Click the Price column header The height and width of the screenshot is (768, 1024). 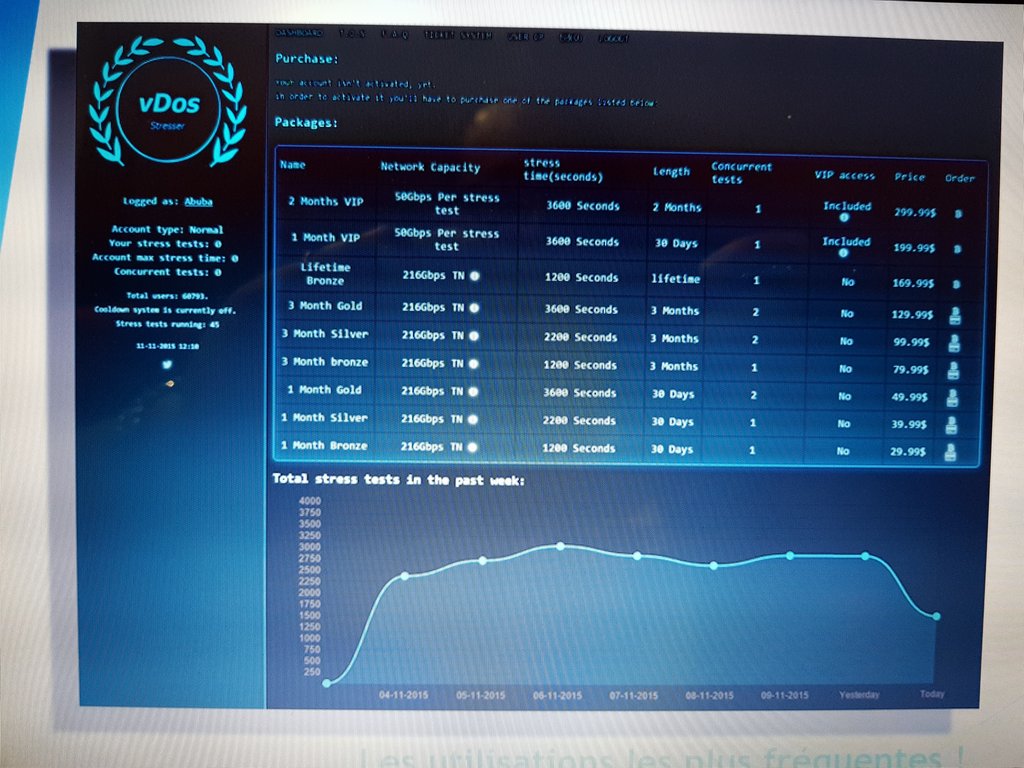(x=910, y=176)
